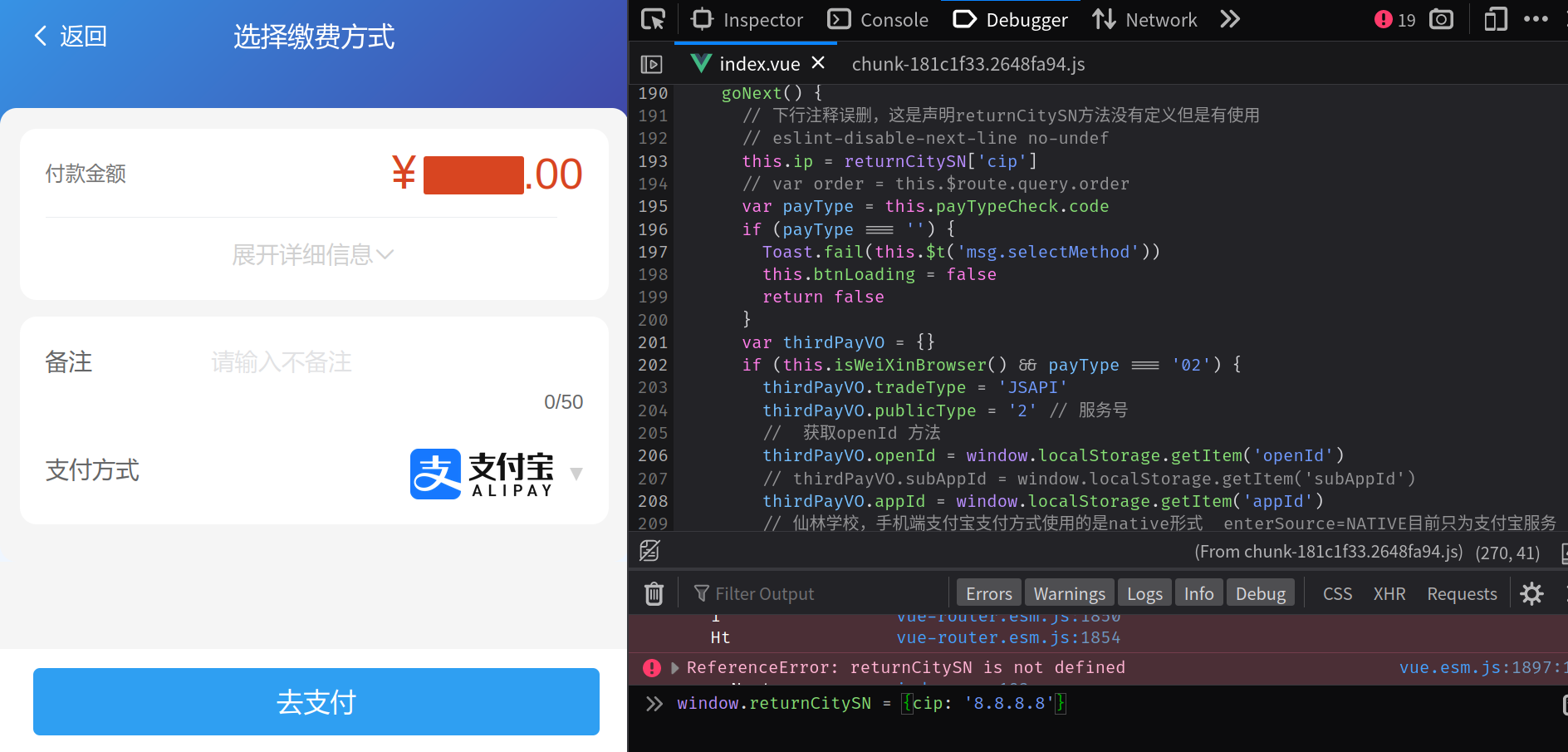This screenshot has height=752, width=1568.
Task: Toggle the CSS console filter
Action: (1337, 593)
